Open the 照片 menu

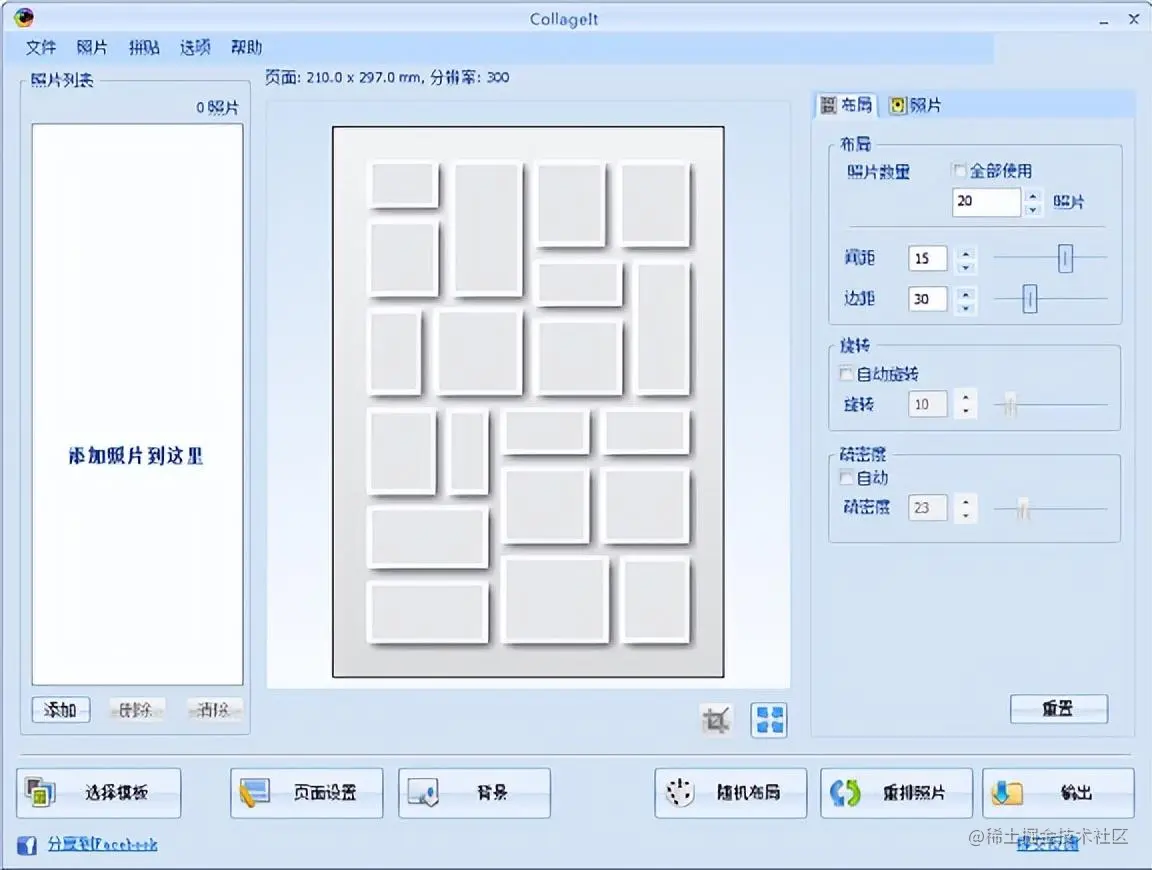click(x=92, y=48)
